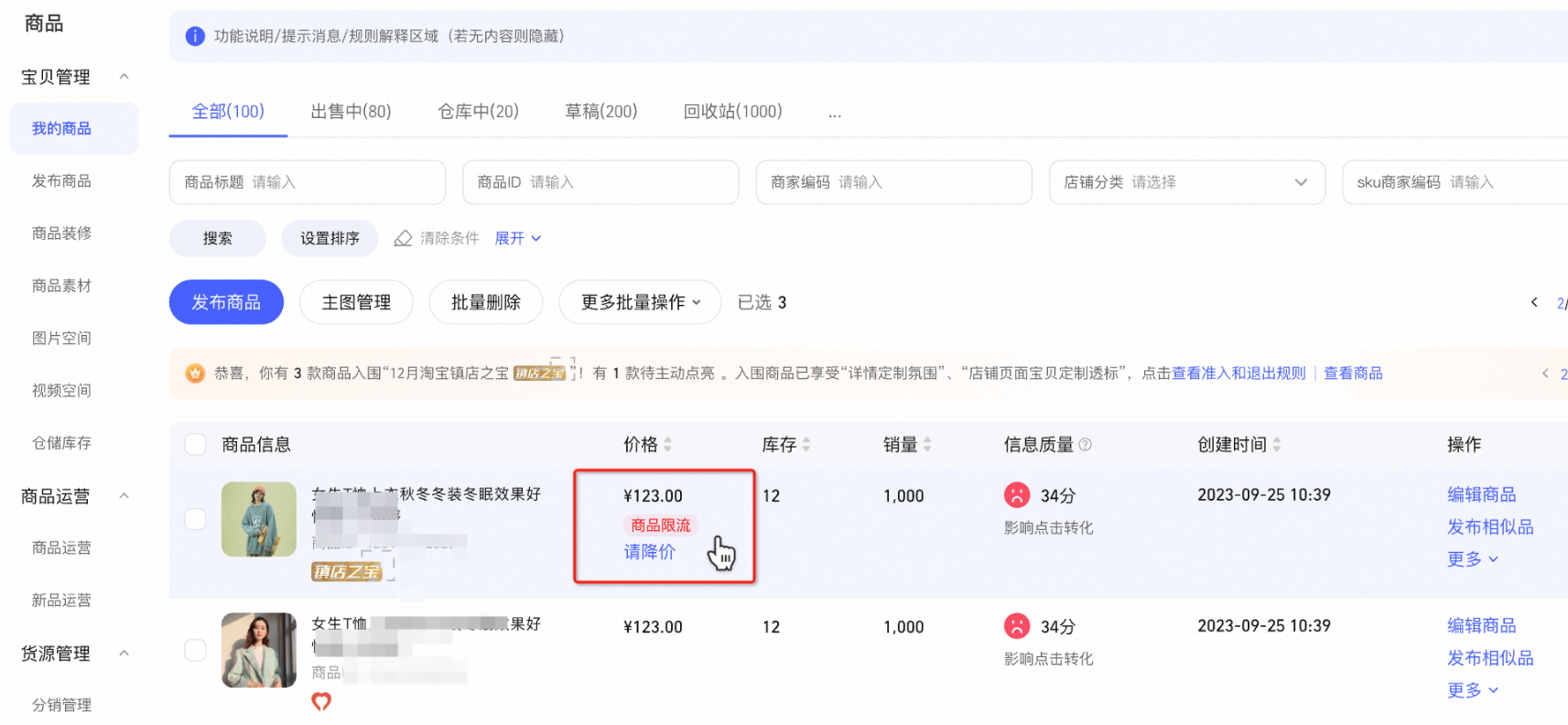Click 发布相似品 in first row
This screenshot has height=725, width=1568.
1490,527
